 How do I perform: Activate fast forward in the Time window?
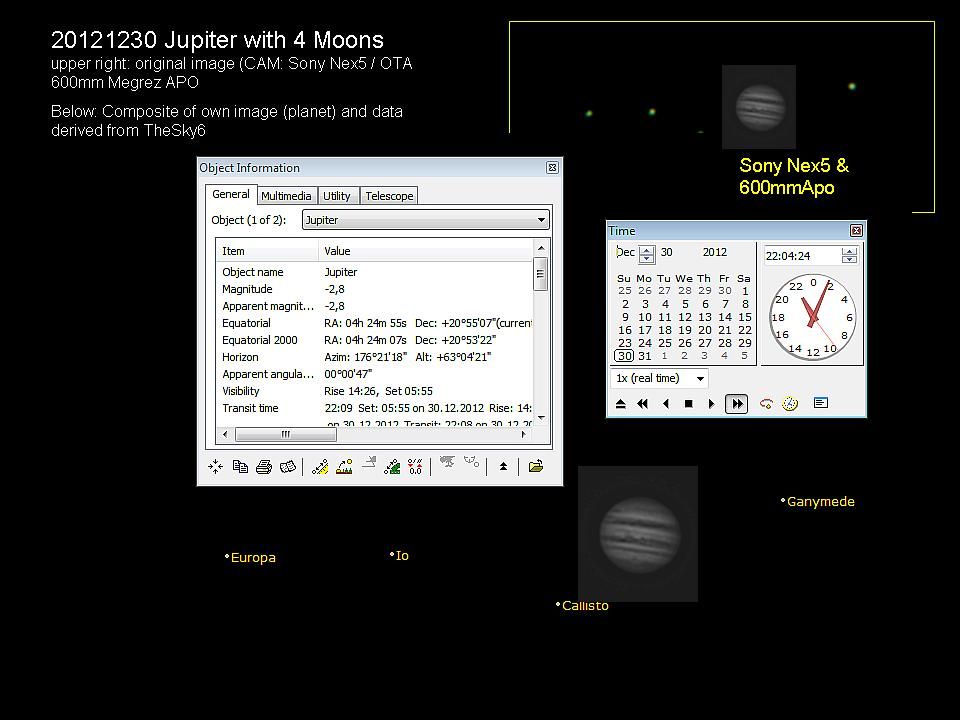(735, 402)
